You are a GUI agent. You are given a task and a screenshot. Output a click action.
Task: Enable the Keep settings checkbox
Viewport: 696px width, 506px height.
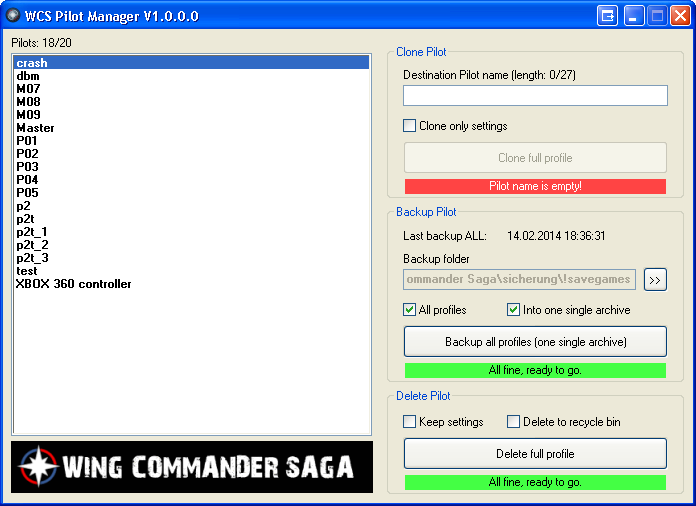pos(409,422)
